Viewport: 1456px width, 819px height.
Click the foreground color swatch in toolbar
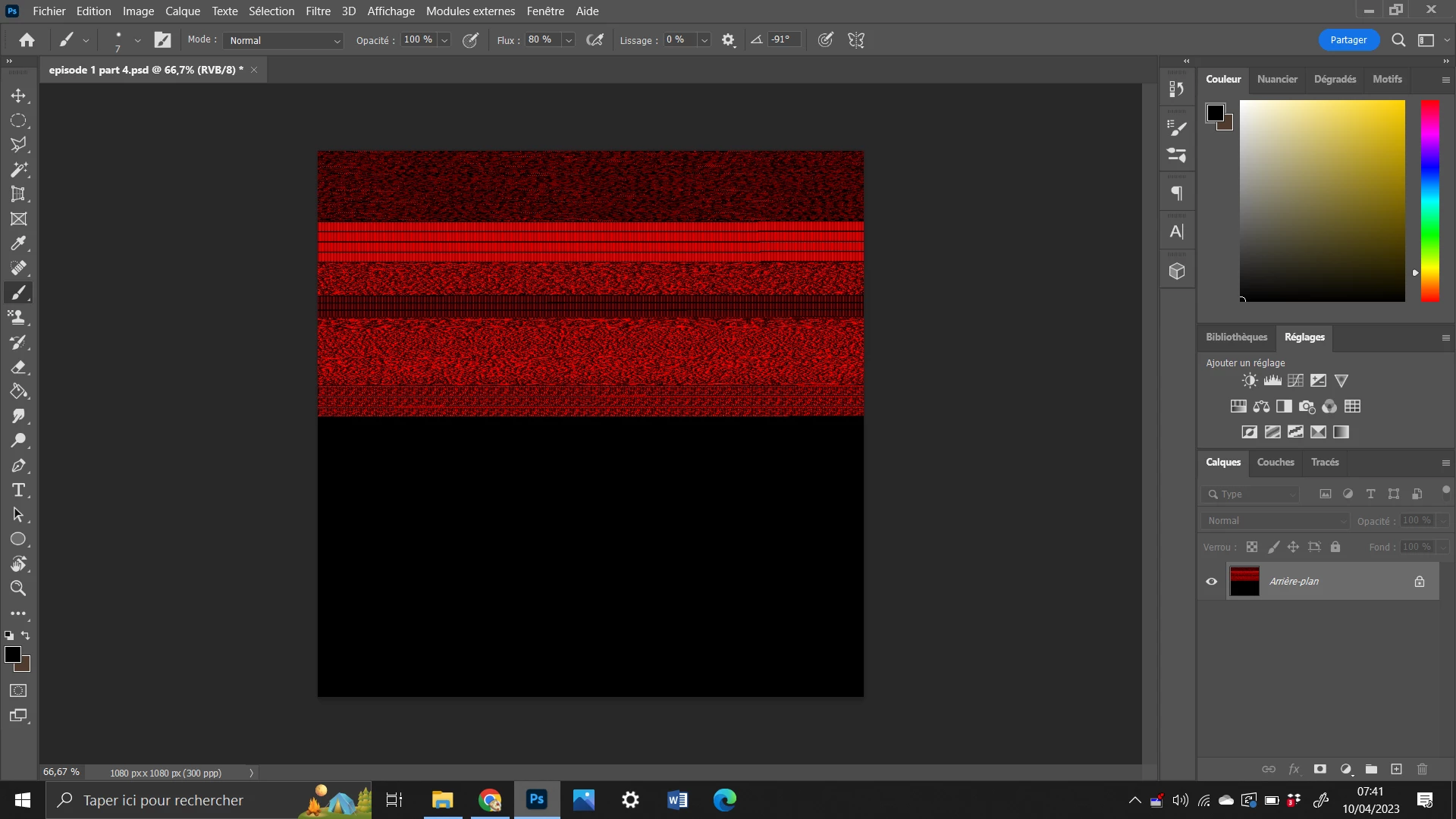pyautogui.click(x=13, y=654)
